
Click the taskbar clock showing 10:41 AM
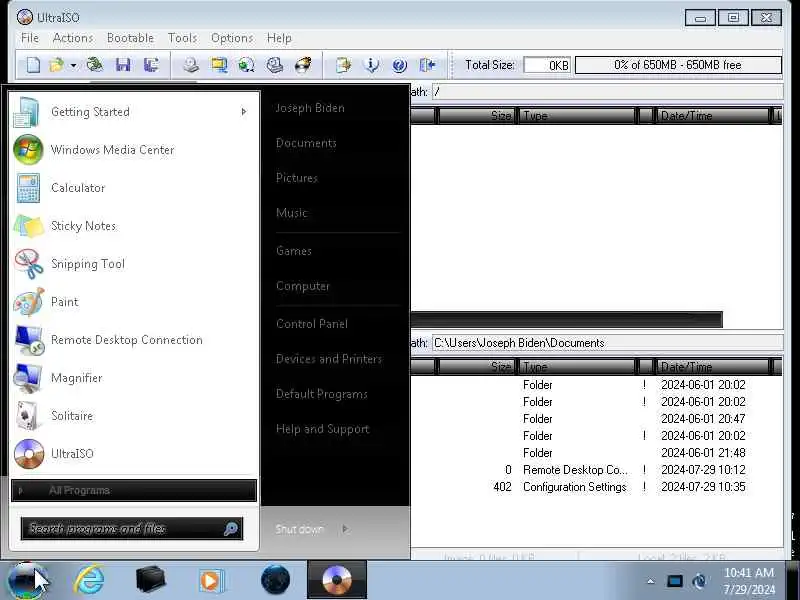pyautogui.click(x=748, y=581)
